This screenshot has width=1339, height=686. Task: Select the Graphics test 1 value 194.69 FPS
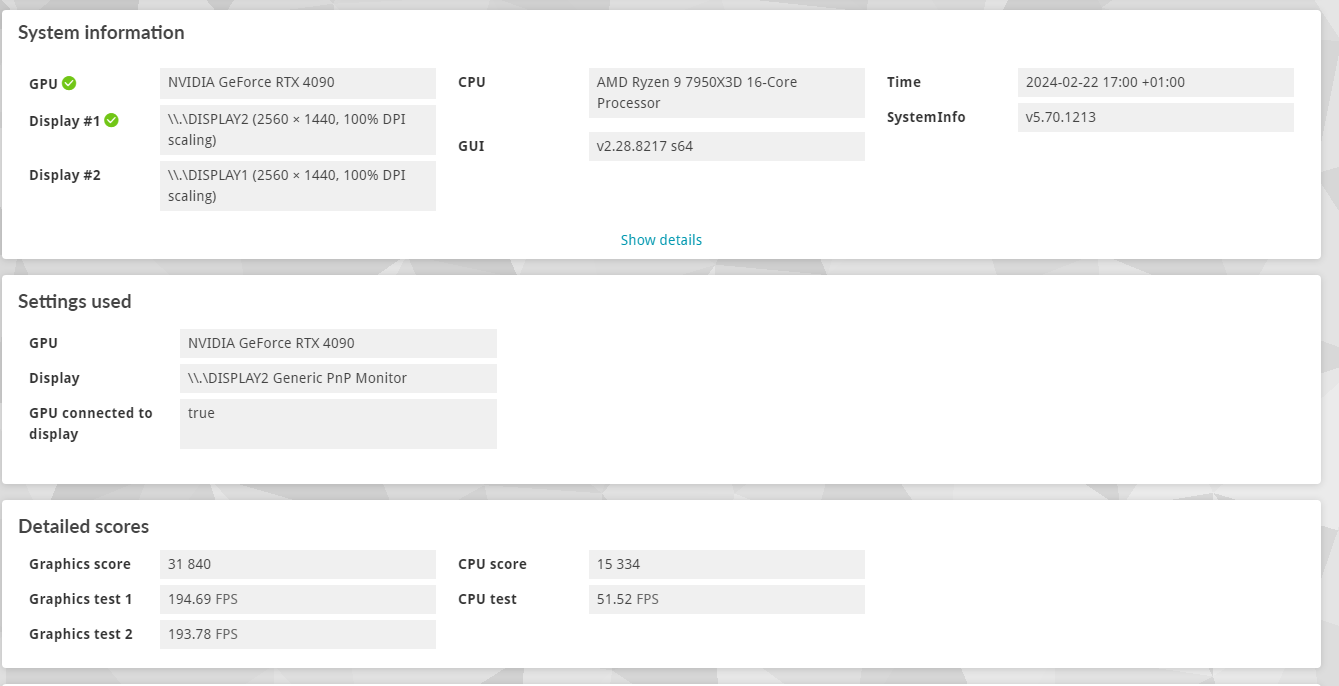[298, 599]
